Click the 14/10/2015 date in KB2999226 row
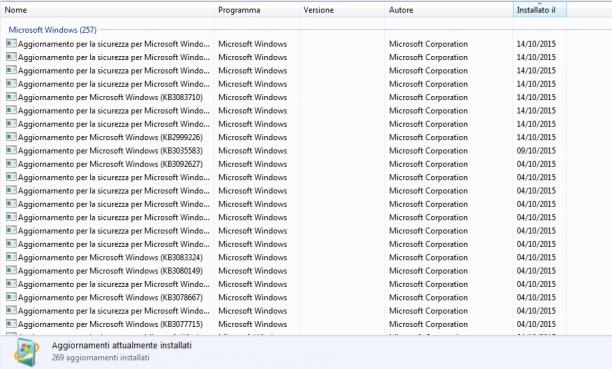612x369 pixels. [536, 137]
